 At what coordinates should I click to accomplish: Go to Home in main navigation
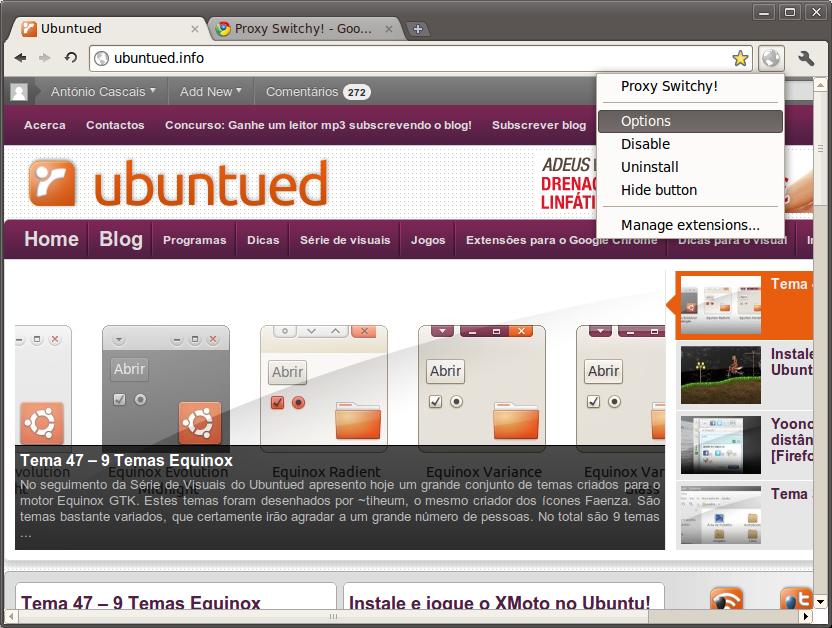pos(51,239)
